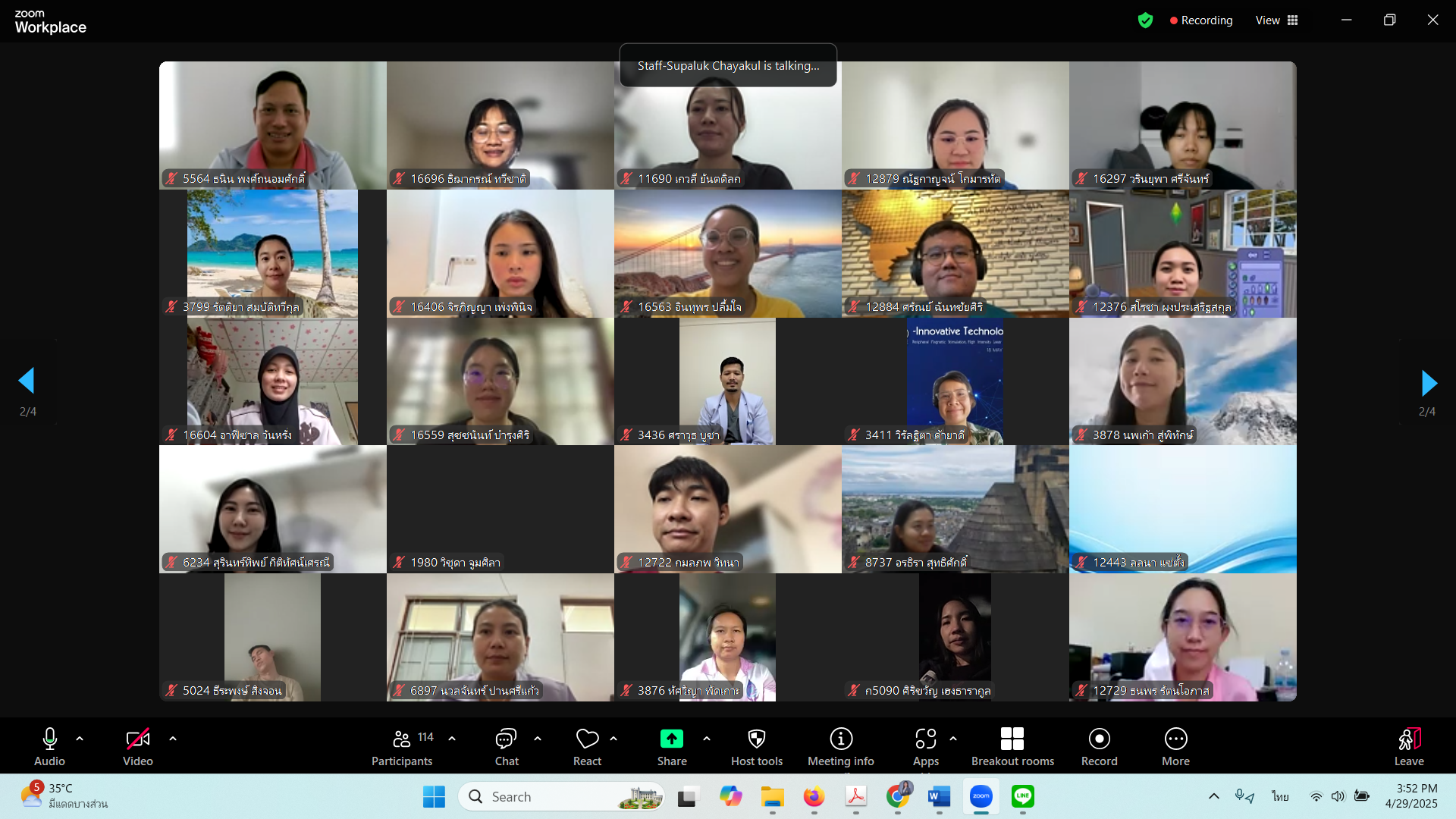Go to next gallery page arrow
This screenshot has height=819, width=1456.
(x=1428, y=383)
